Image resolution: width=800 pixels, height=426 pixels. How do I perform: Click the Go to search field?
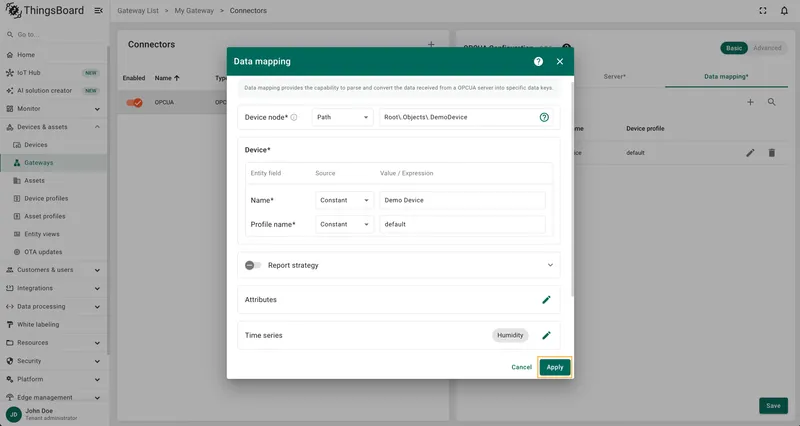[54, 35]
